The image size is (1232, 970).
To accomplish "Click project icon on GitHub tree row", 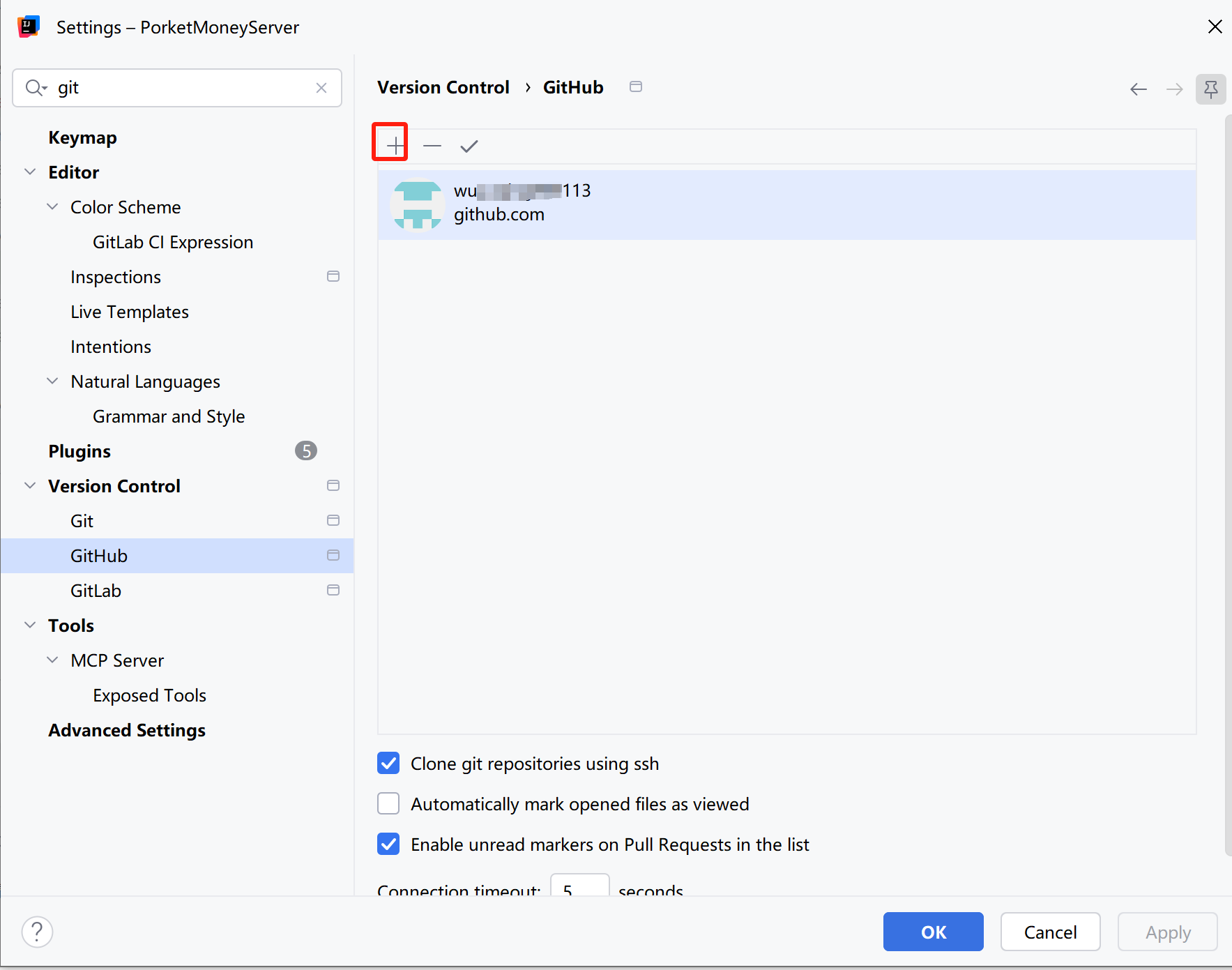I will pyautogui.click(x=333, y=555).
